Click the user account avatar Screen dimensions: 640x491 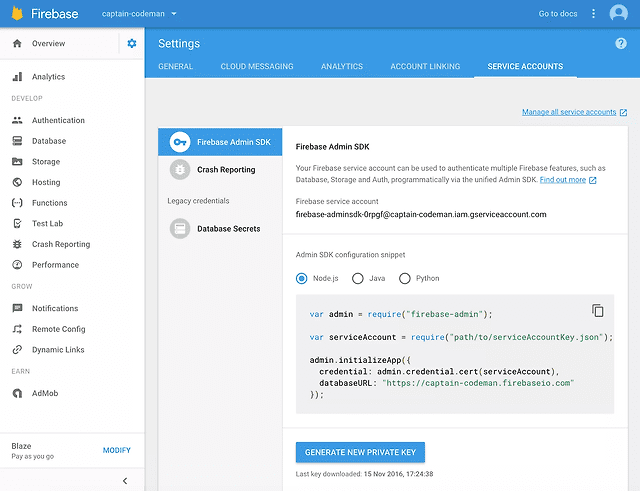click(x=620, y=14)
